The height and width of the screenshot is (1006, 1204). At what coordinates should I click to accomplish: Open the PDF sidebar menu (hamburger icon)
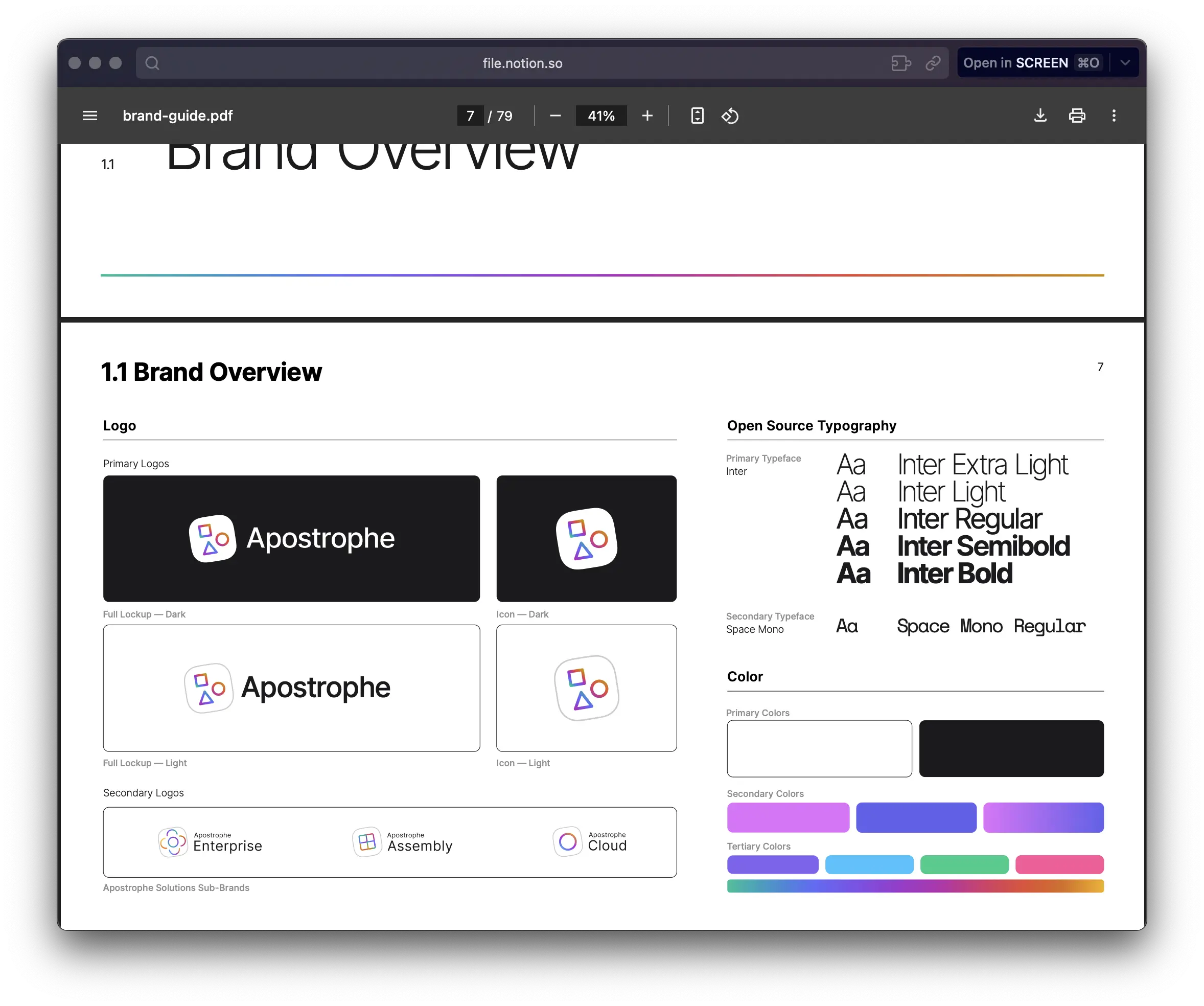click(89, 116)
